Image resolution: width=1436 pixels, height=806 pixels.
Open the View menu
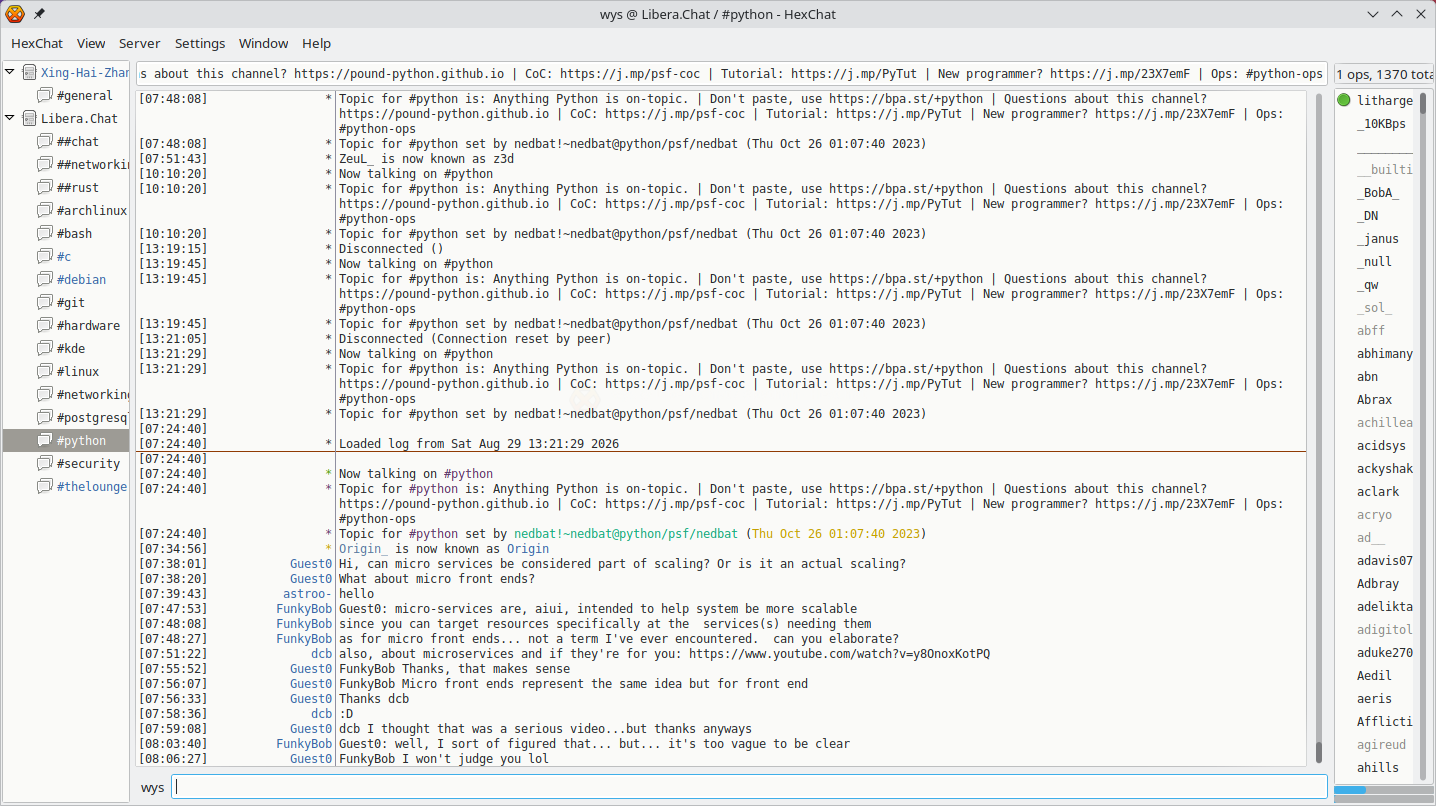click(x=91, y=43)
